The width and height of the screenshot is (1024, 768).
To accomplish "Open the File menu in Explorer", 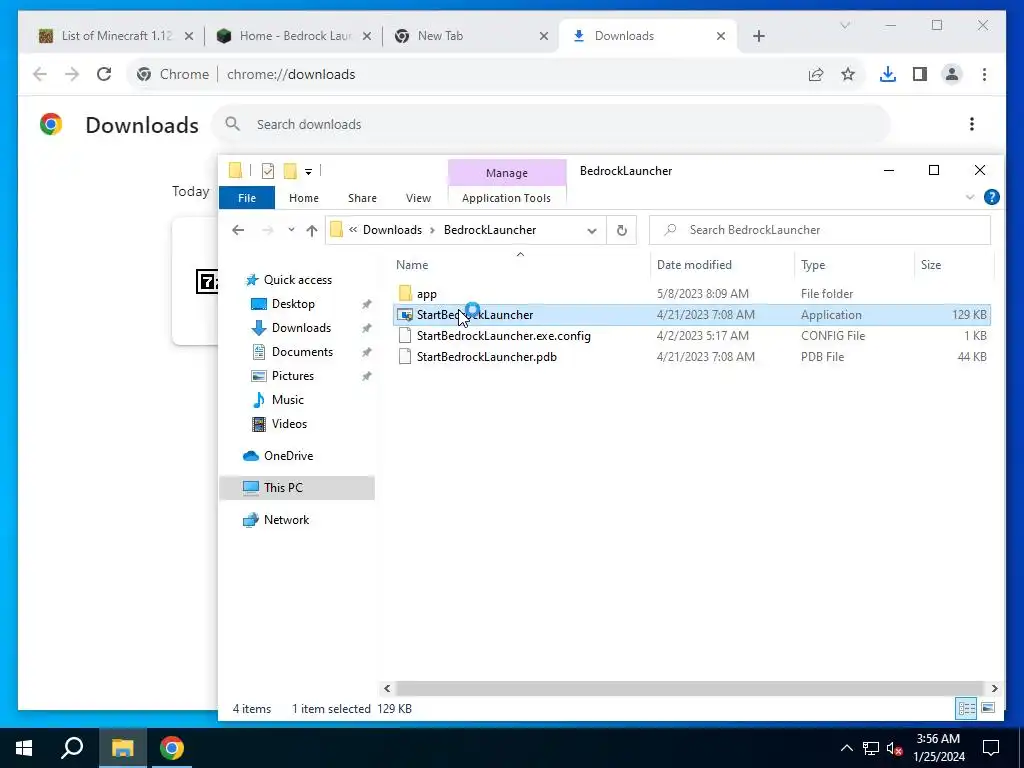I will pos(247,198).
